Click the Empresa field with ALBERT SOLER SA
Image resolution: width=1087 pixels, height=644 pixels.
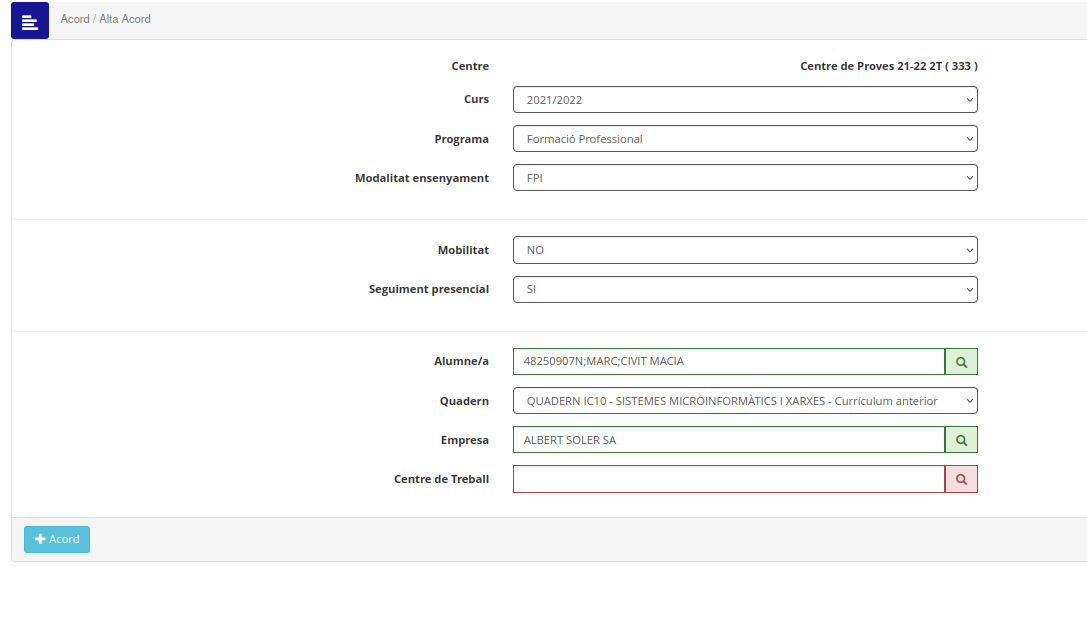pyautogui.click(x=729, y=440)
